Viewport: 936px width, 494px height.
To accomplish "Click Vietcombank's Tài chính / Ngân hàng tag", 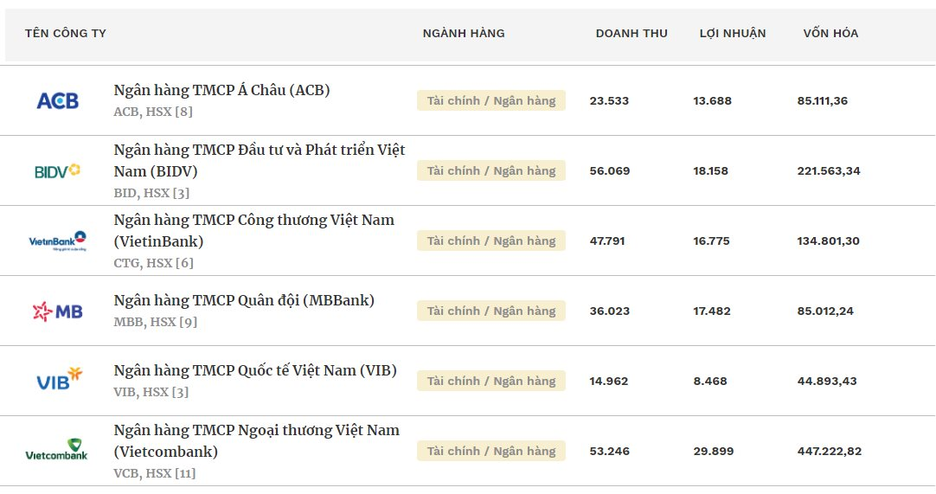I will pyautogui.click(x=491, y=451).
